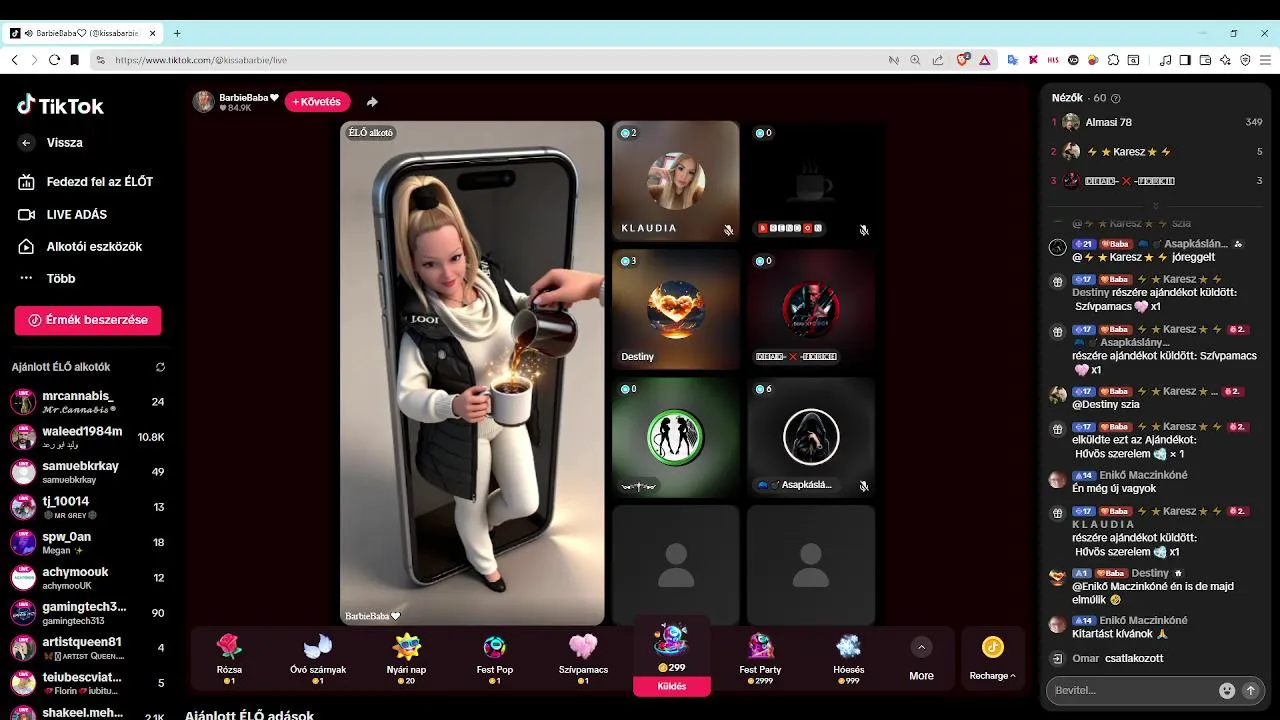Viewport: 1280px width, 720px height.
Task: Open mrcannabis_ live stream
Action: (88, 402)
